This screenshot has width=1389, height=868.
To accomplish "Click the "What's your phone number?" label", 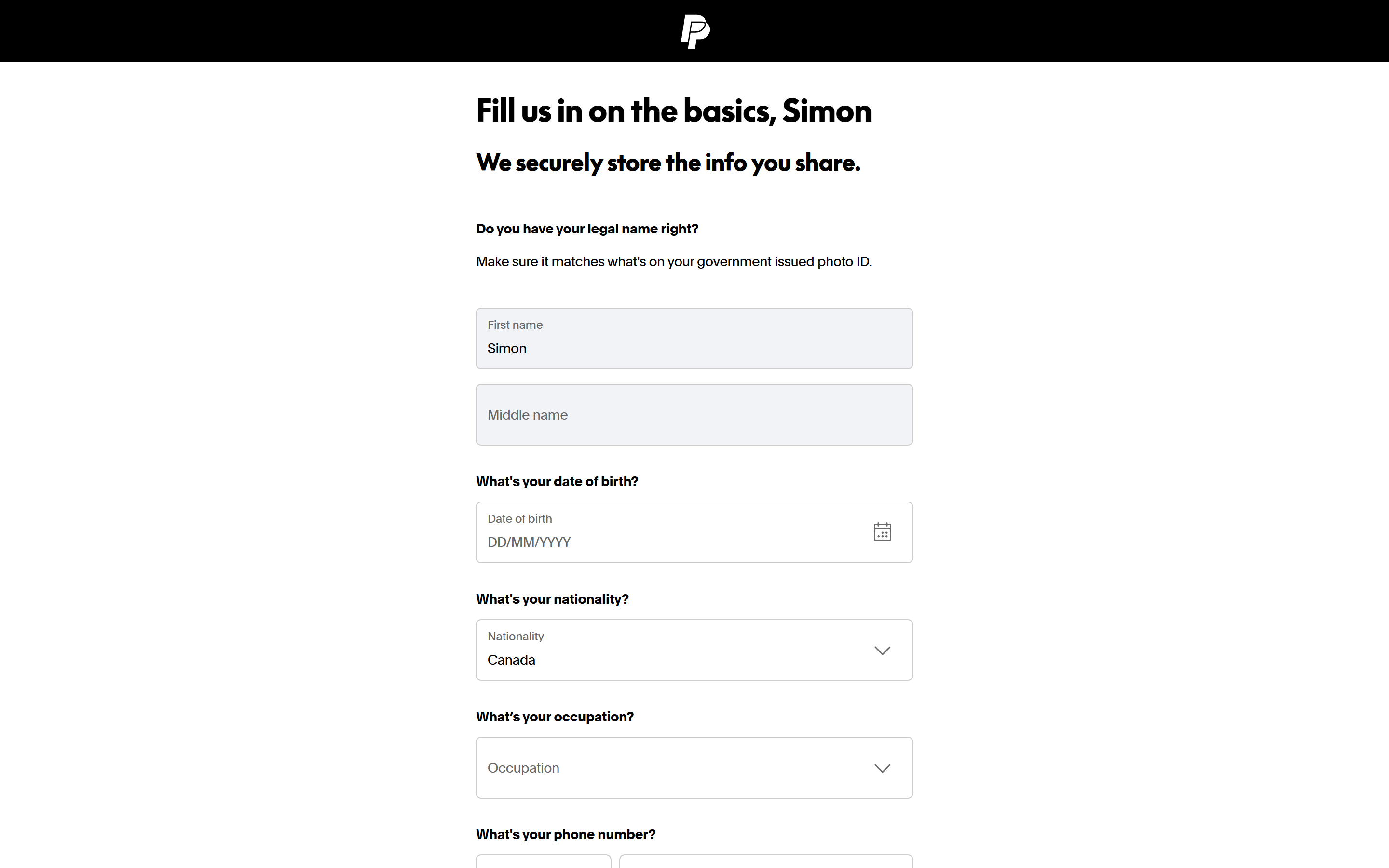I will tap(565, 835).
